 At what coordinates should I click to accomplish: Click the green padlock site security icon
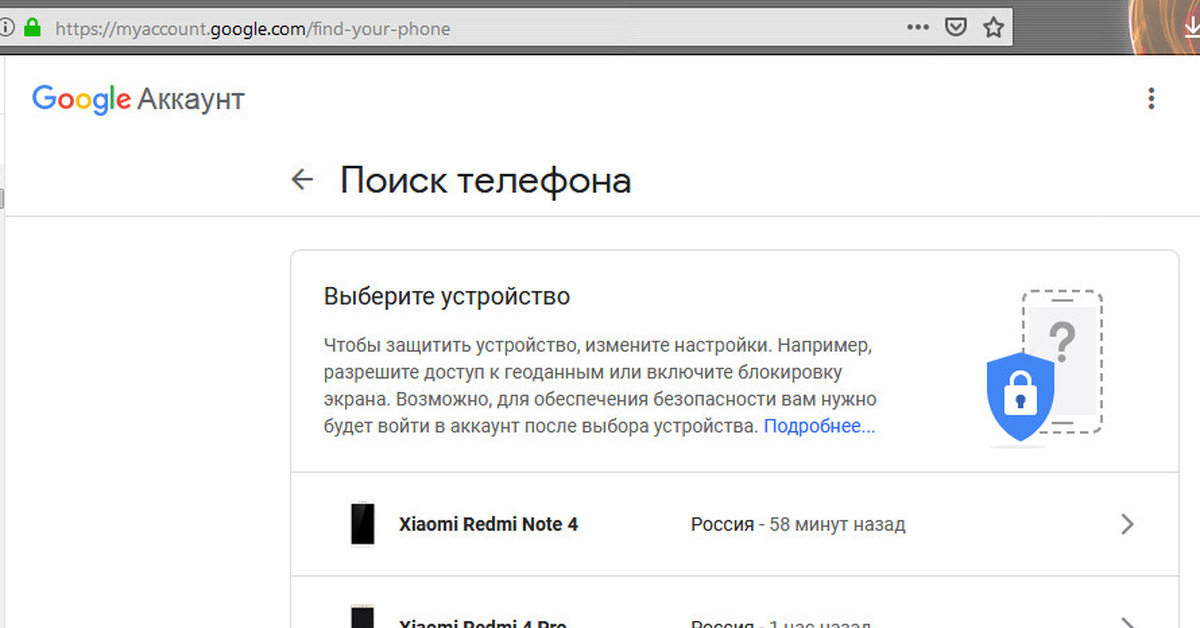[33, 28]
